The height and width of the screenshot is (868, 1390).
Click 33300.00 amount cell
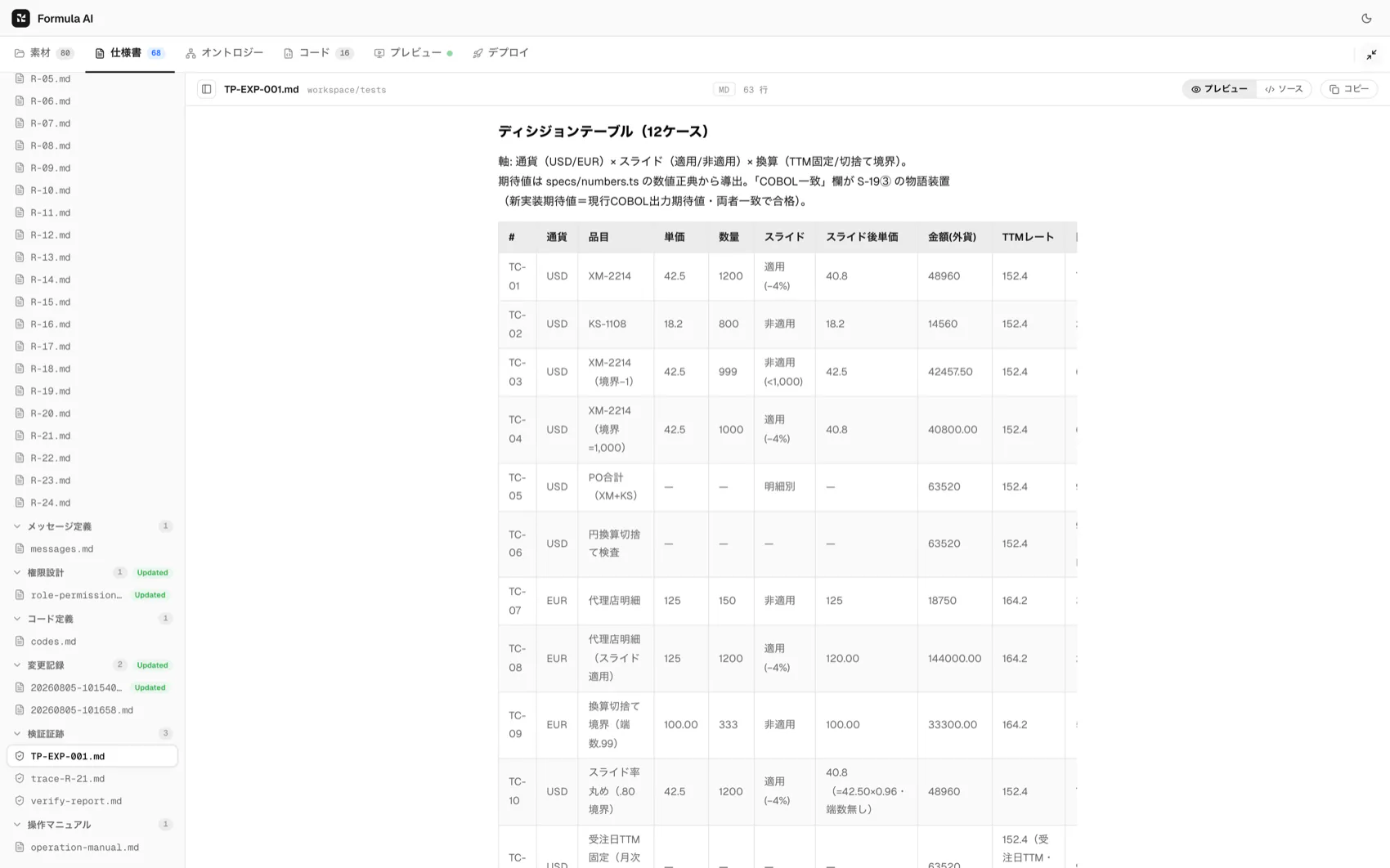[952, 725]
